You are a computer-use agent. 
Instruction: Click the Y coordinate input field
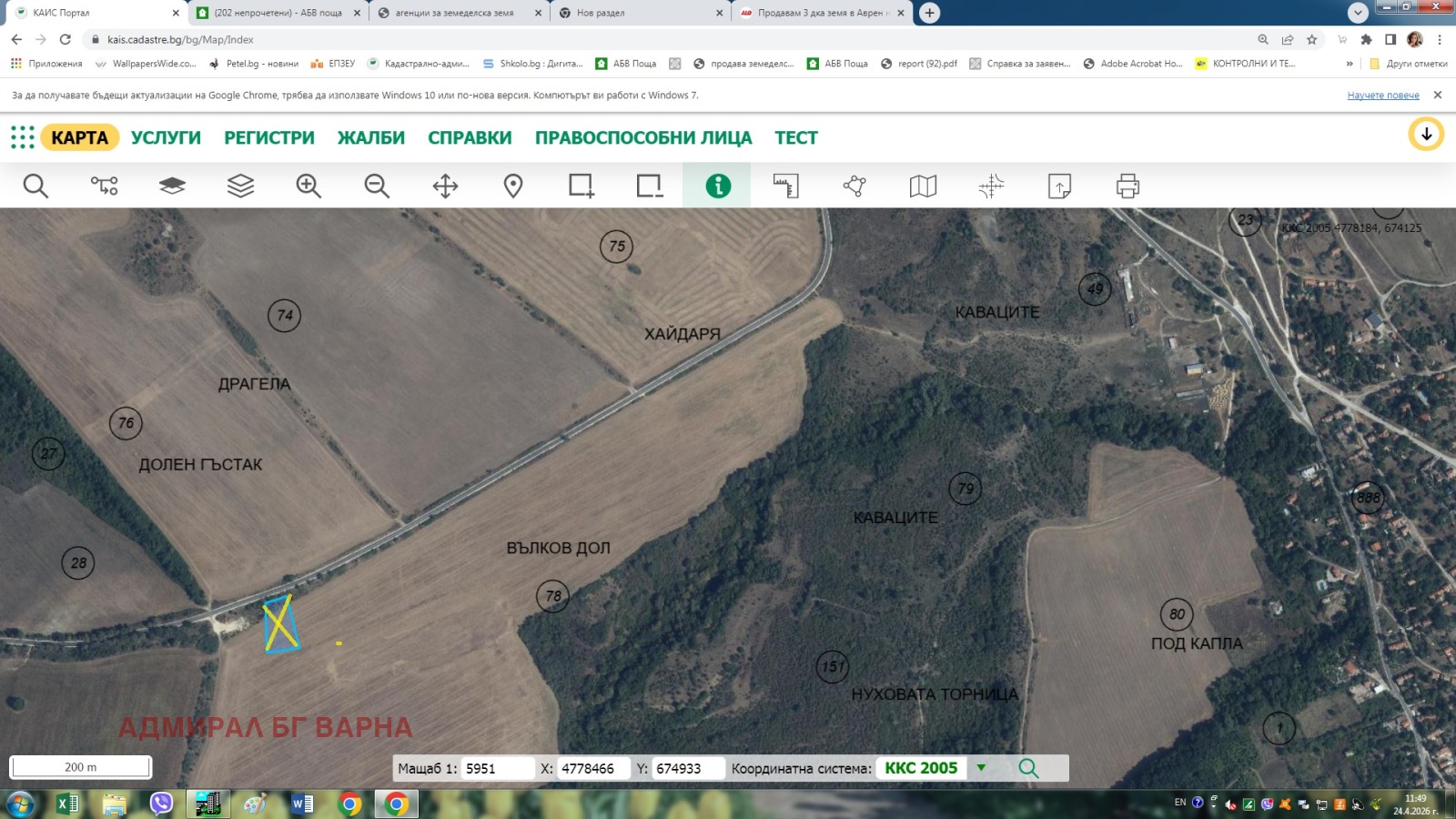pyautogui.click(x=688, y=768)
